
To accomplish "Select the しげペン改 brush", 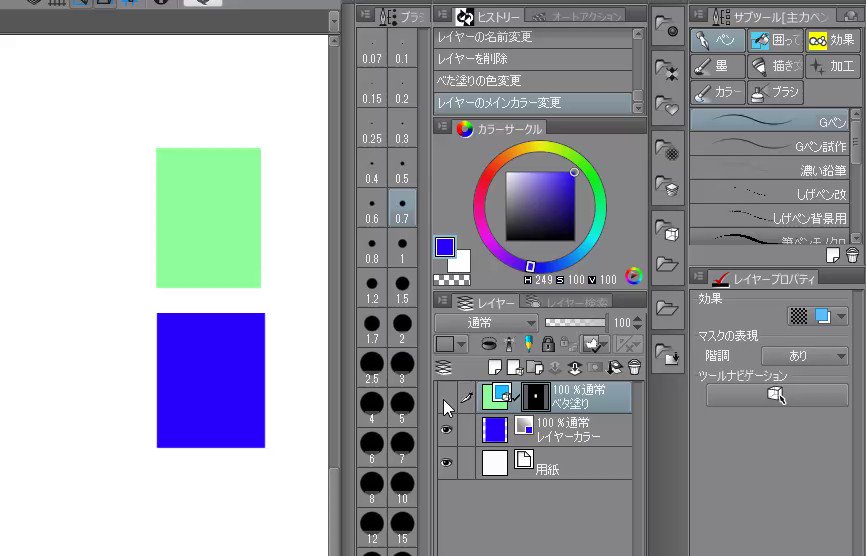I will [x=769, y=193].
